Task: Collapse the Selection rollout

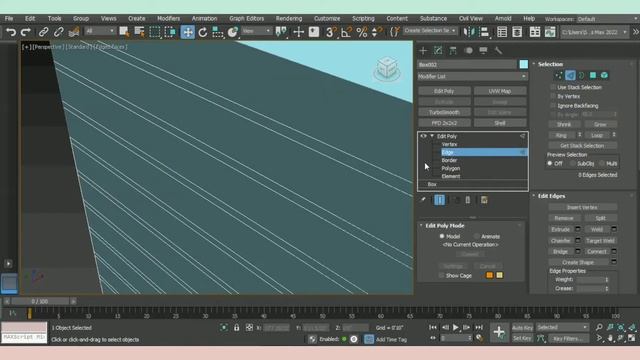Action: click(x=534, y=64)
